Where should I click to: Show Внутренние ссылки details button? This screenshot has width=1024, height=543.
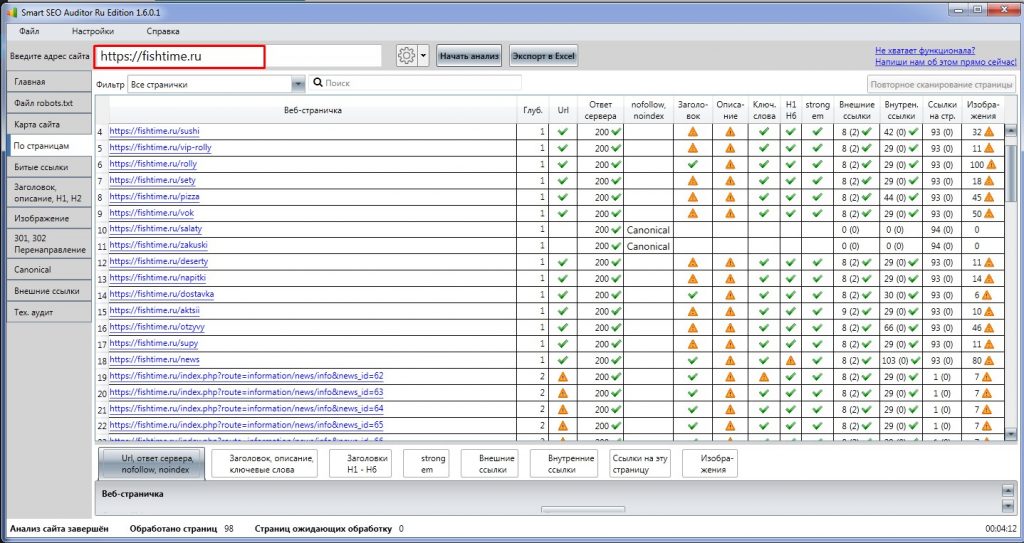564,464
